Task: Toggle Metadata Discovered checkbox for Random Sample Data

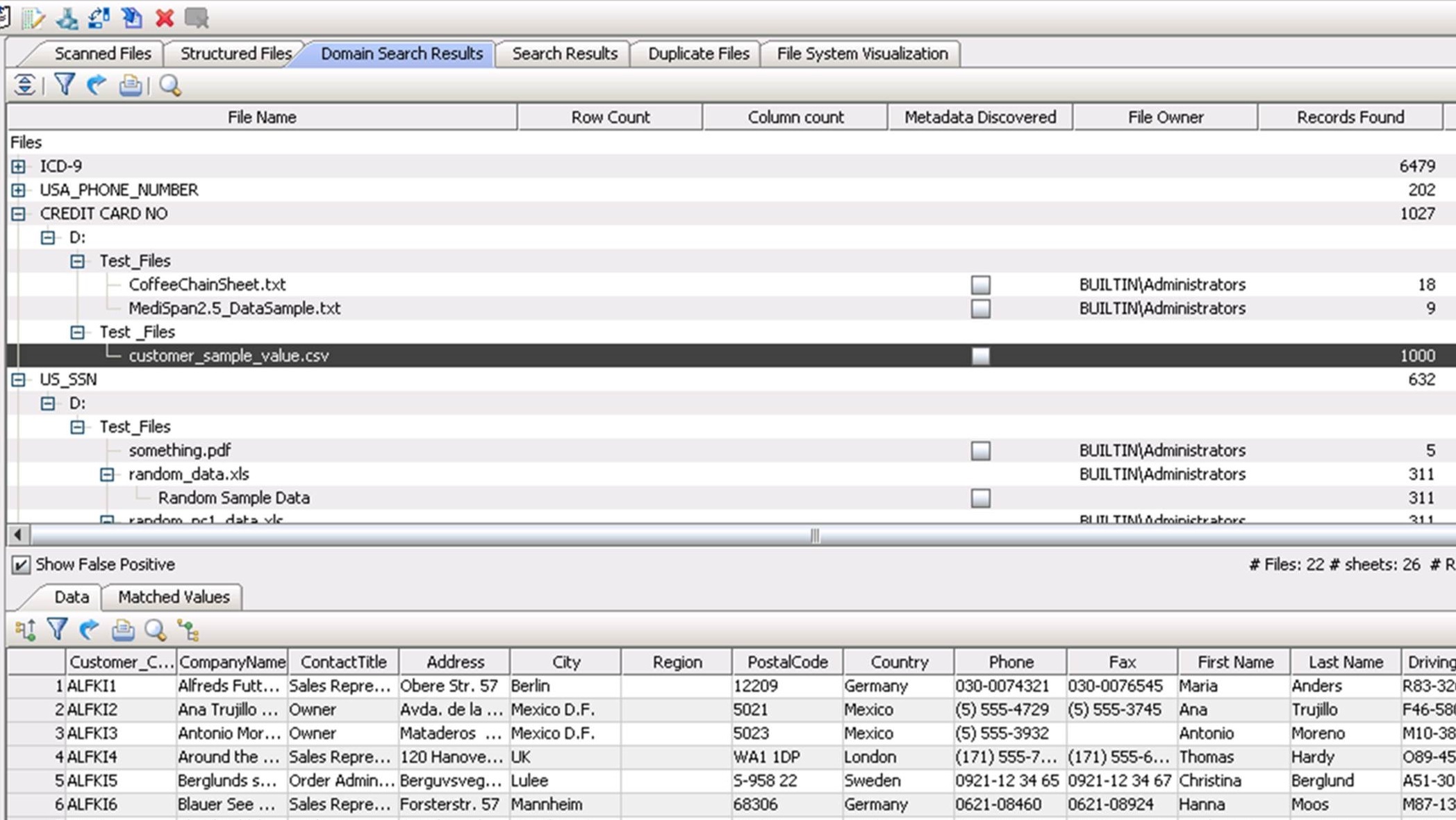Action: pyautogui.click(x=980, y=498)
